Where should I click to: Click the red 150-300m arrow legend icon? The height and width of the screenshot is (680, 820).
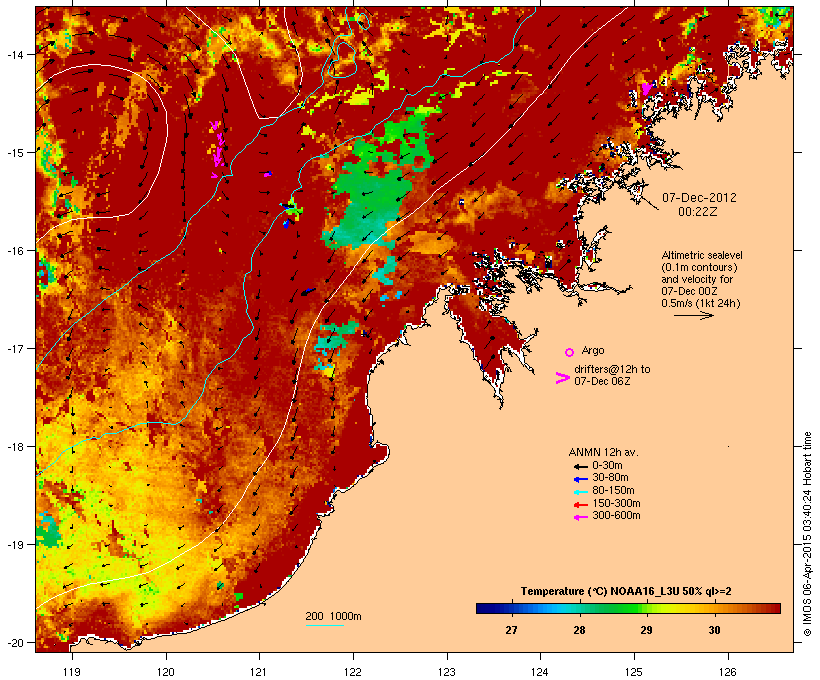(581, 505)
